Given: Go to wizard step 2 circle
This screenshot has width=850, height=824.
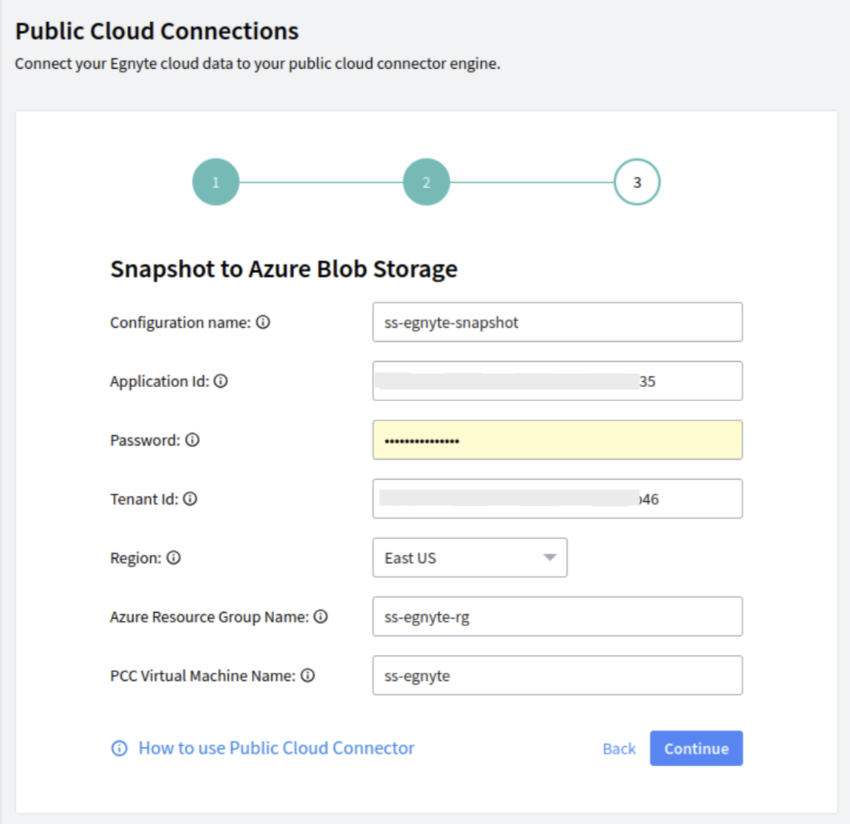Looking at the screenshot, I should (426, 182).
